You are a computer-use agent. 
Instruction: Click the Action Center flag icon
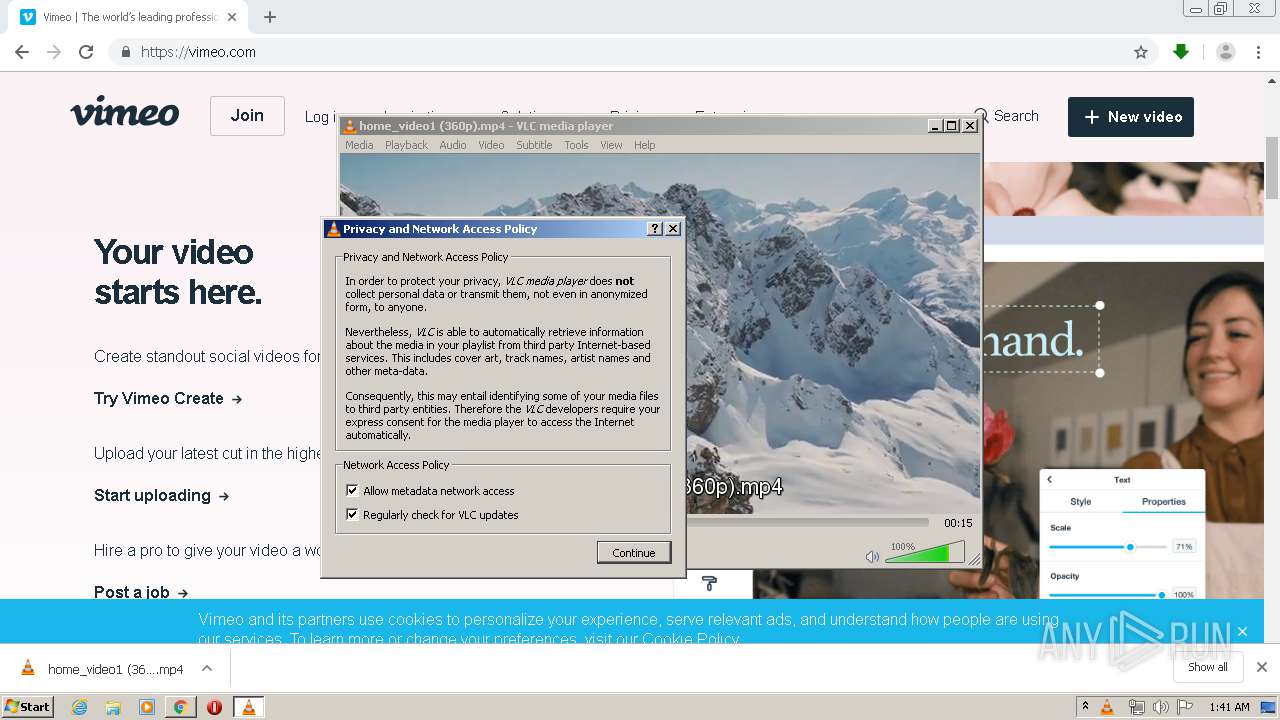click(x=1185, y=707)
